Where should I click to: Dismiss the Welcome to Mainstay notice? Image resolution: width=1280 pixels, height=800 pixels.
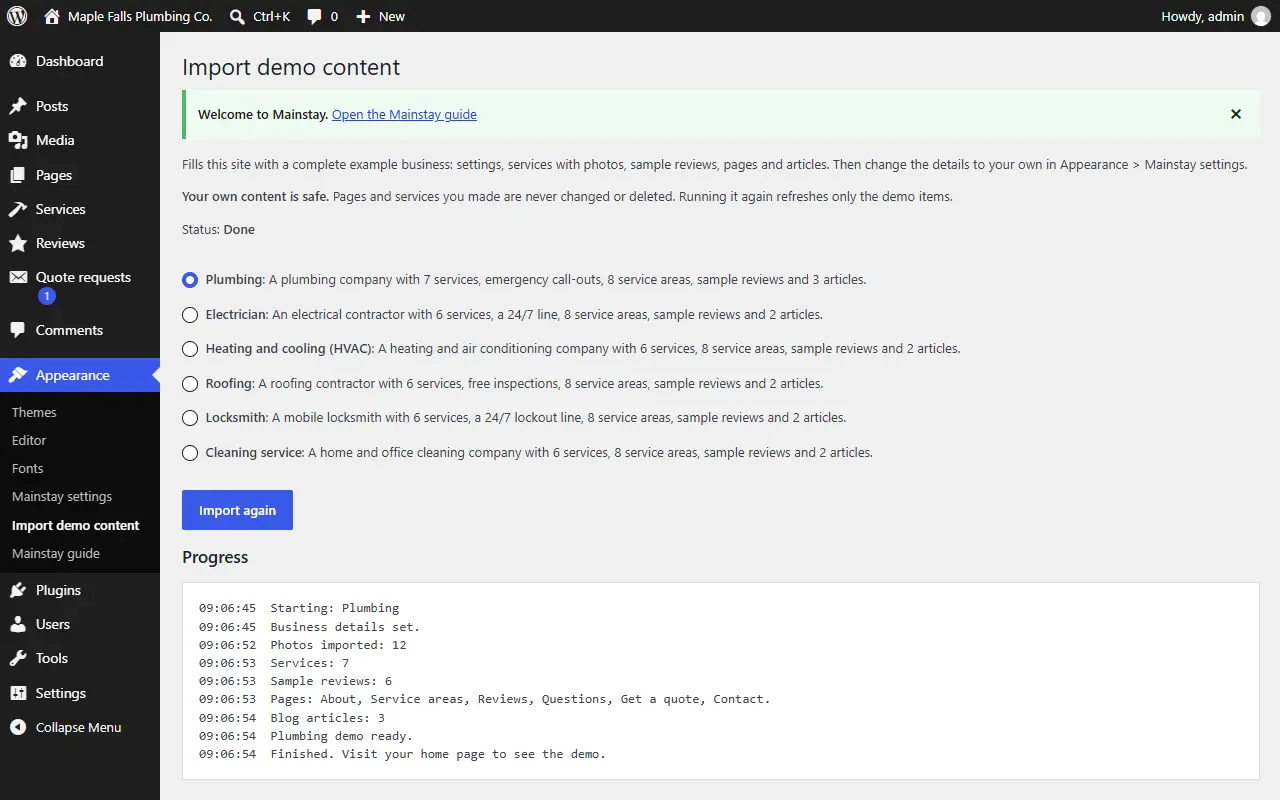tap(1236, 114)
